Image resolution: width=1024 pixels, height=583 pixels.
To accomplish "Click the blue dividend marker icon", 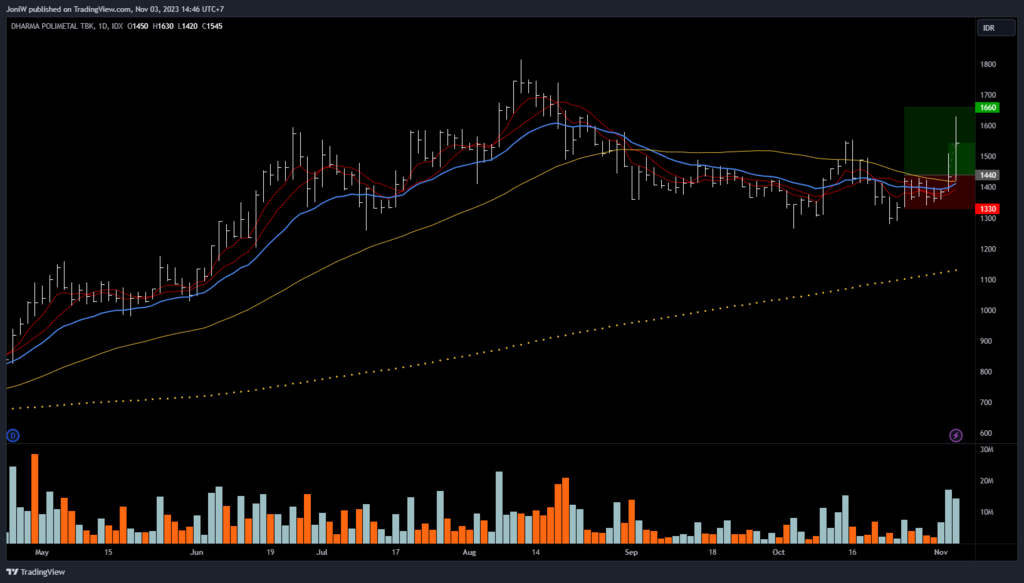I will (14, 435).
